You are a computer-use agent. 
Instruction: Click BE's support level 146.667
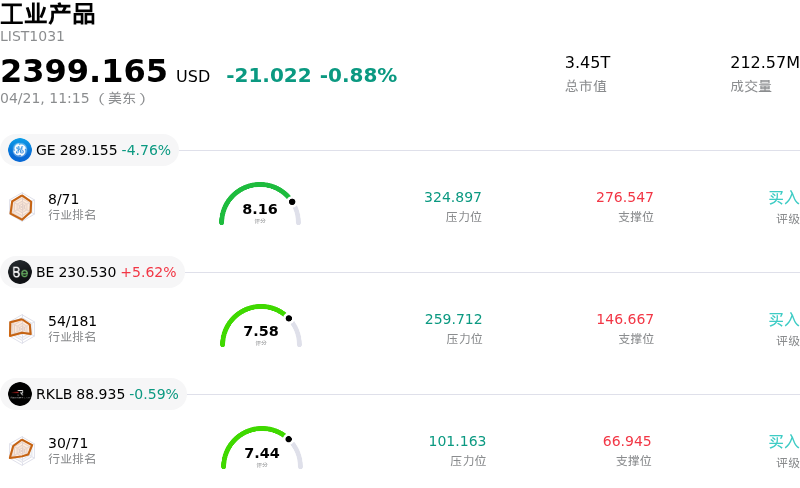[625, 319]
